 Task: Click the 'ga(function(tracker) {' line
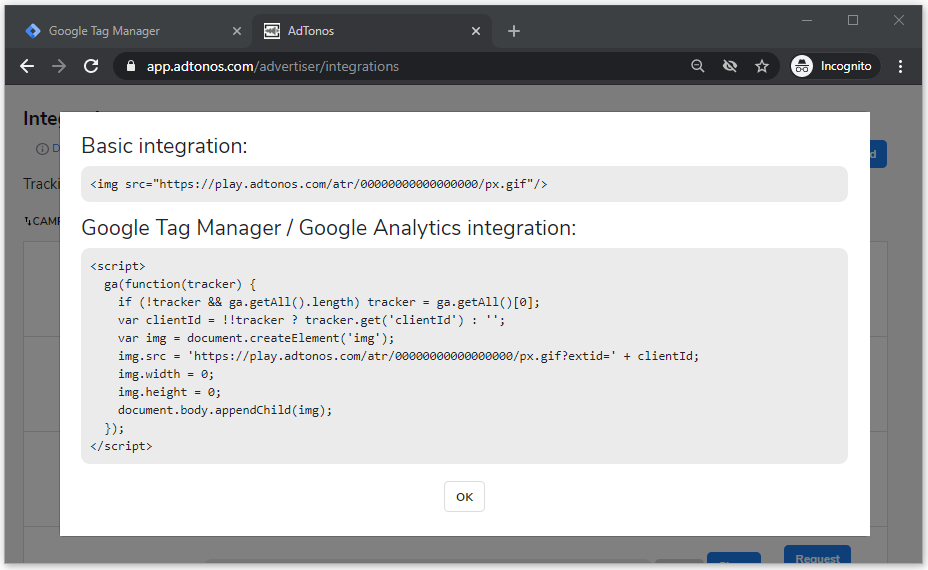coord(180,284)
